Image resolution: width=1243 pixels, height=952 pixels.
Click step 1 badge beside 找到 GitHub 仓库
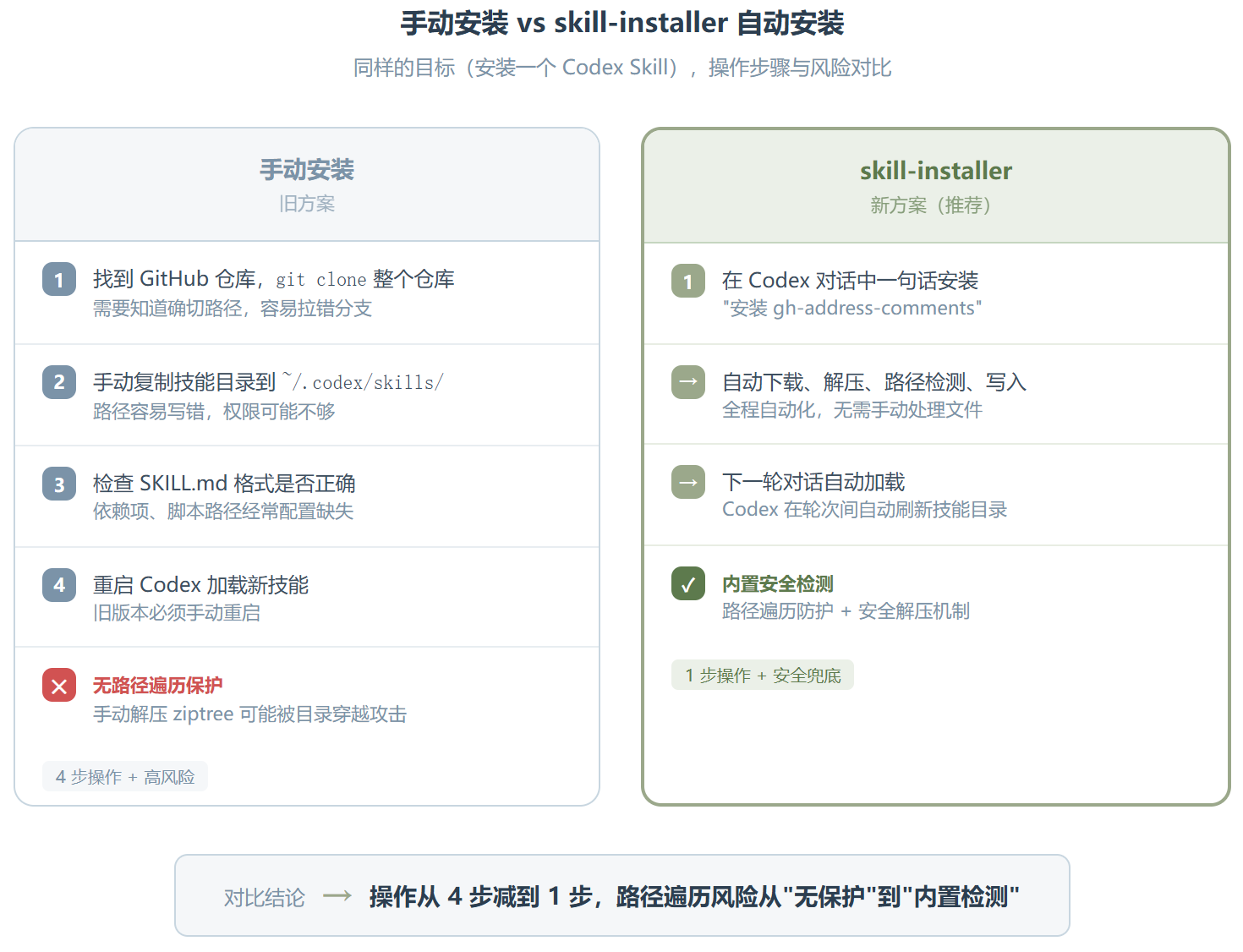coord(59,280)
